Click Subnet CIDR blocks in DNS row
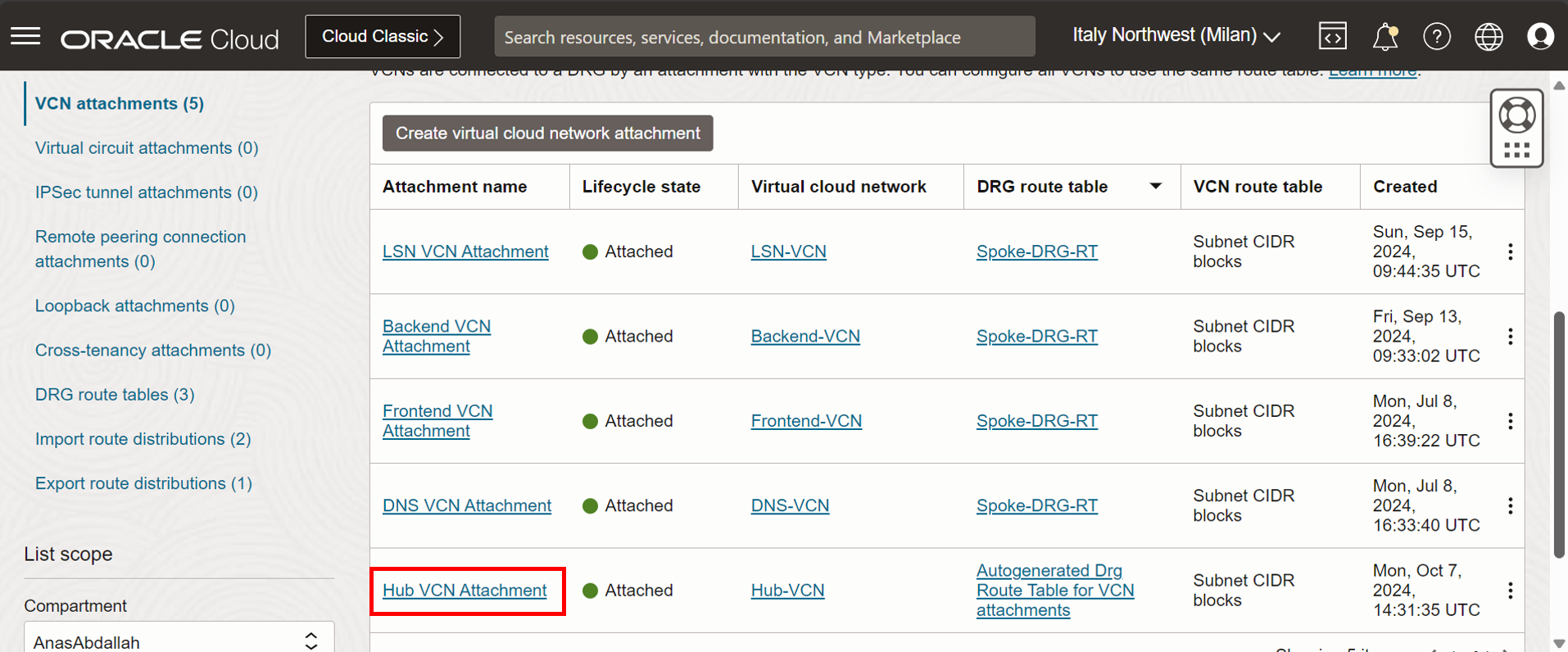This screenshot has width=1568, height=652. coord(1244,506)
